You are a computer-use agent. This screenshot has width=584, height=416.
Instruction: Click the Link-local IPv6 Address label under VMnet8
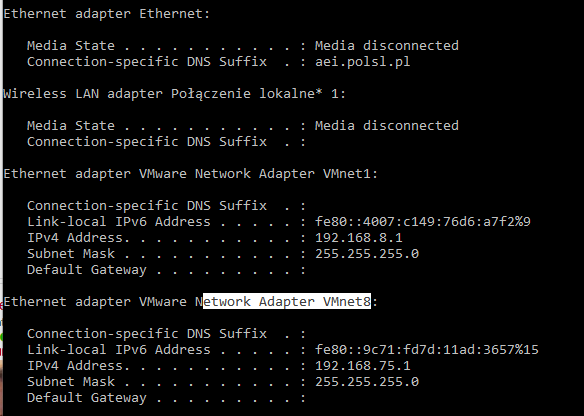[119, 349]
